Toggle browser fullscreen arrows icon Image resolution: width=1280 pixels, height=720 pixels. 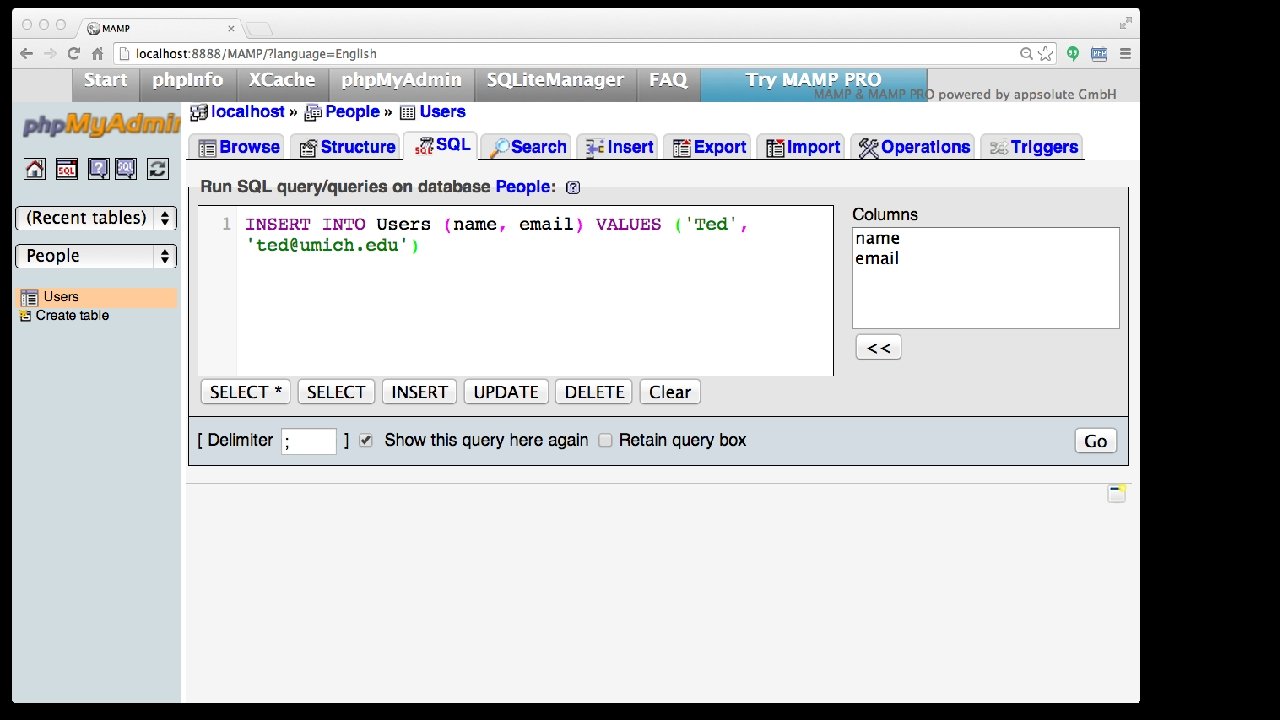[x=1126, y=23]
